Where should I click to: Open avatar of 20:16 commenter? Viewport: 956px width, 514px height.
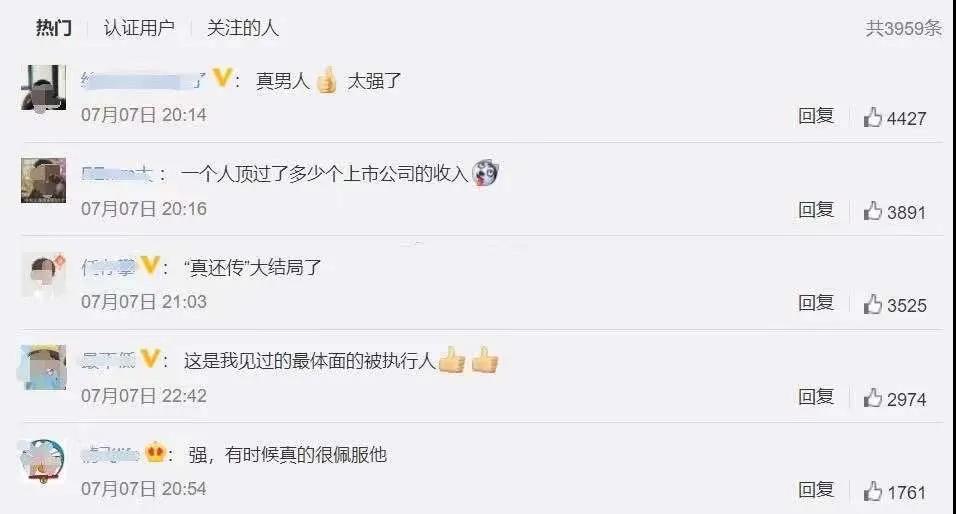tap(43, 180)
